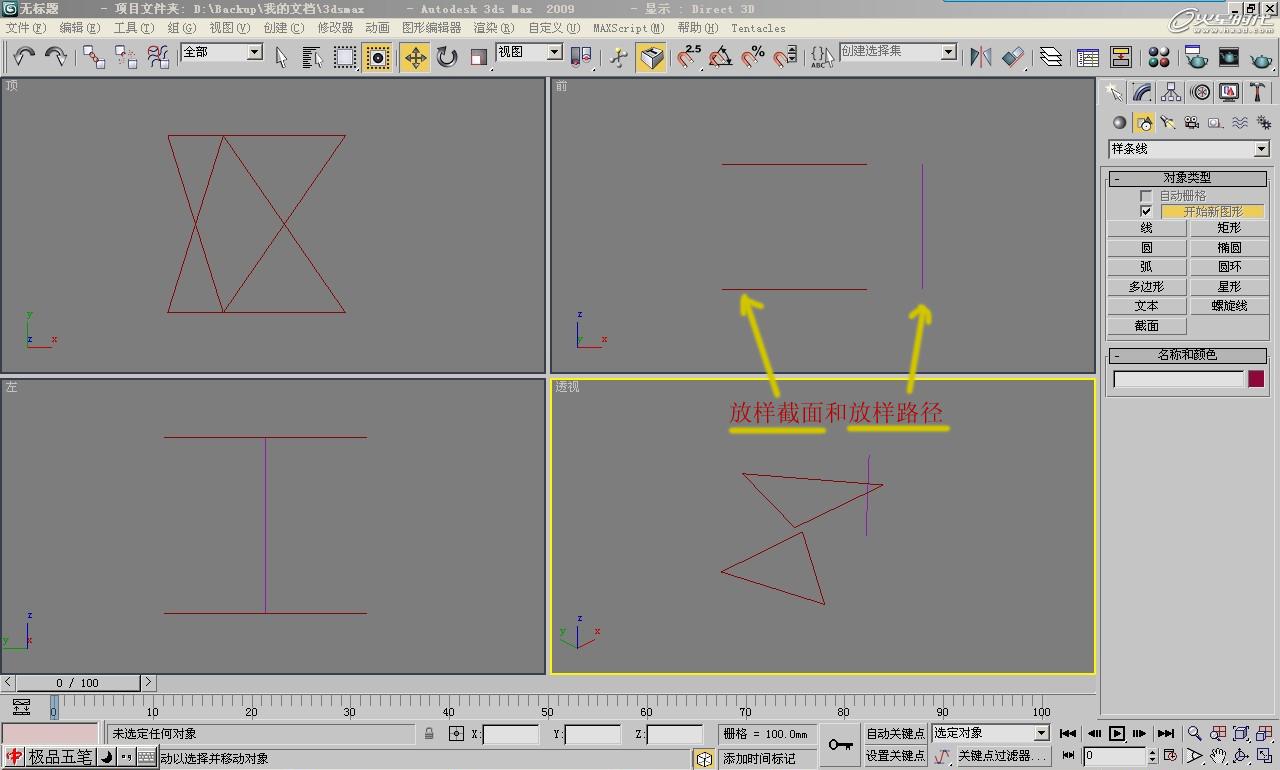Switch to the Utilities hammer tab
This screenshot has height=770, width=1280.
tap(1258, 92)
